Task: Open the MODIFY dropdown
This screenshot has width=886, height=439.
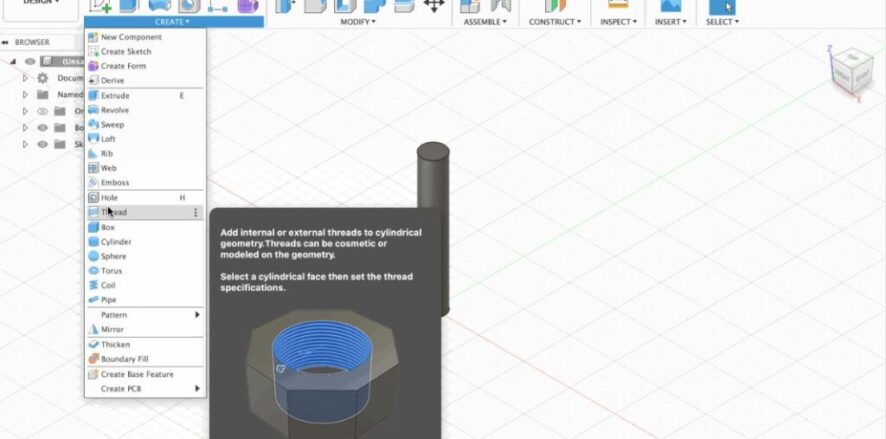Action: 358,22
